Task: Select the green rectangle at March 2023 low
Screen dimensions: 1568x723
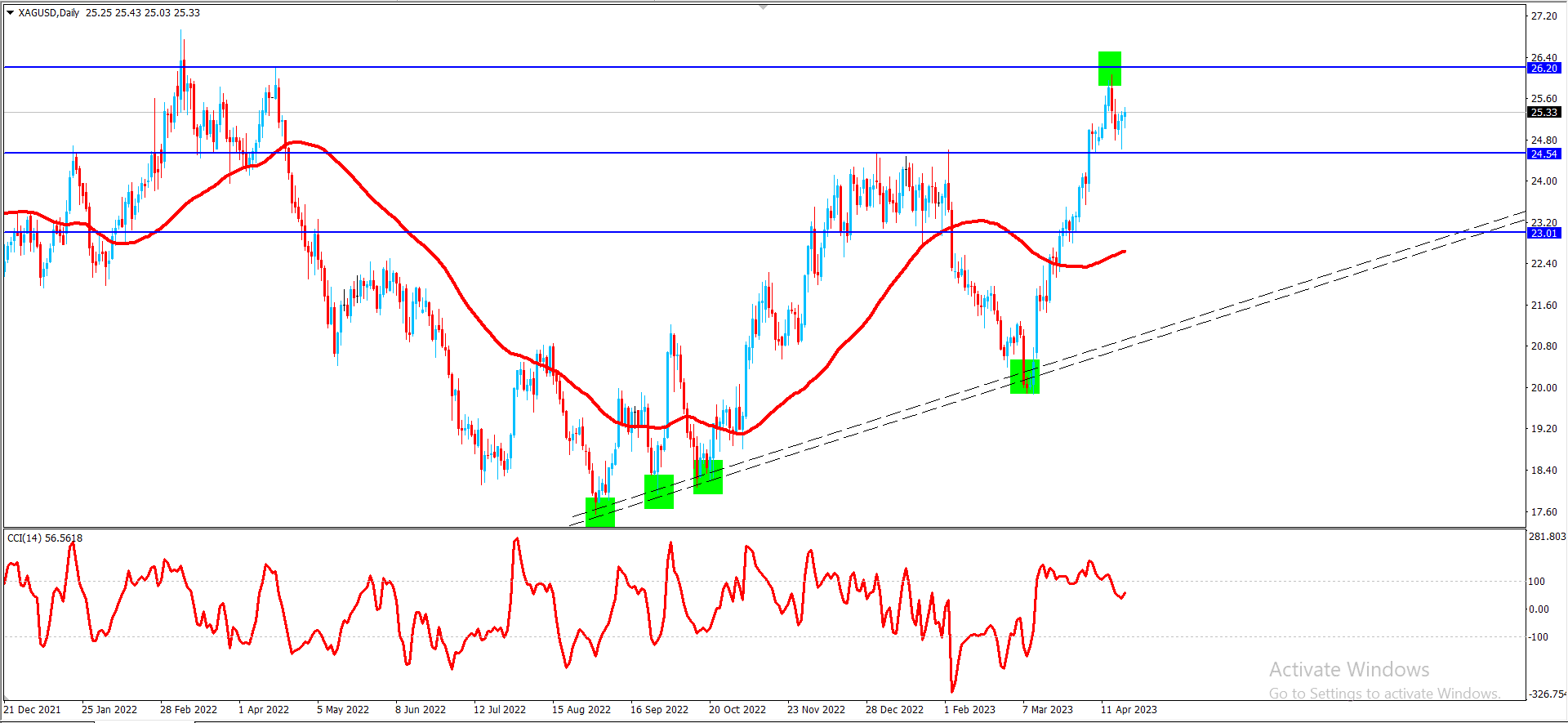Action: tap(1025, 377)
